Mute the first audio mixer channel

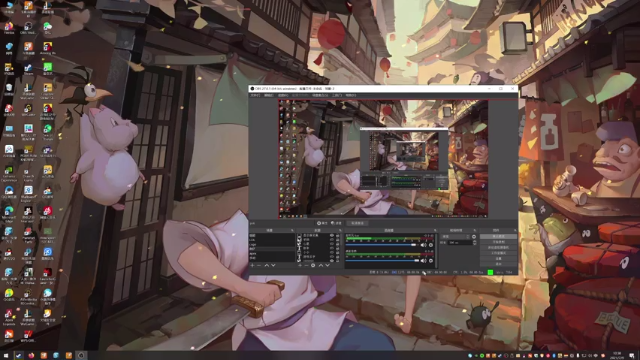[x=423, y=245]
